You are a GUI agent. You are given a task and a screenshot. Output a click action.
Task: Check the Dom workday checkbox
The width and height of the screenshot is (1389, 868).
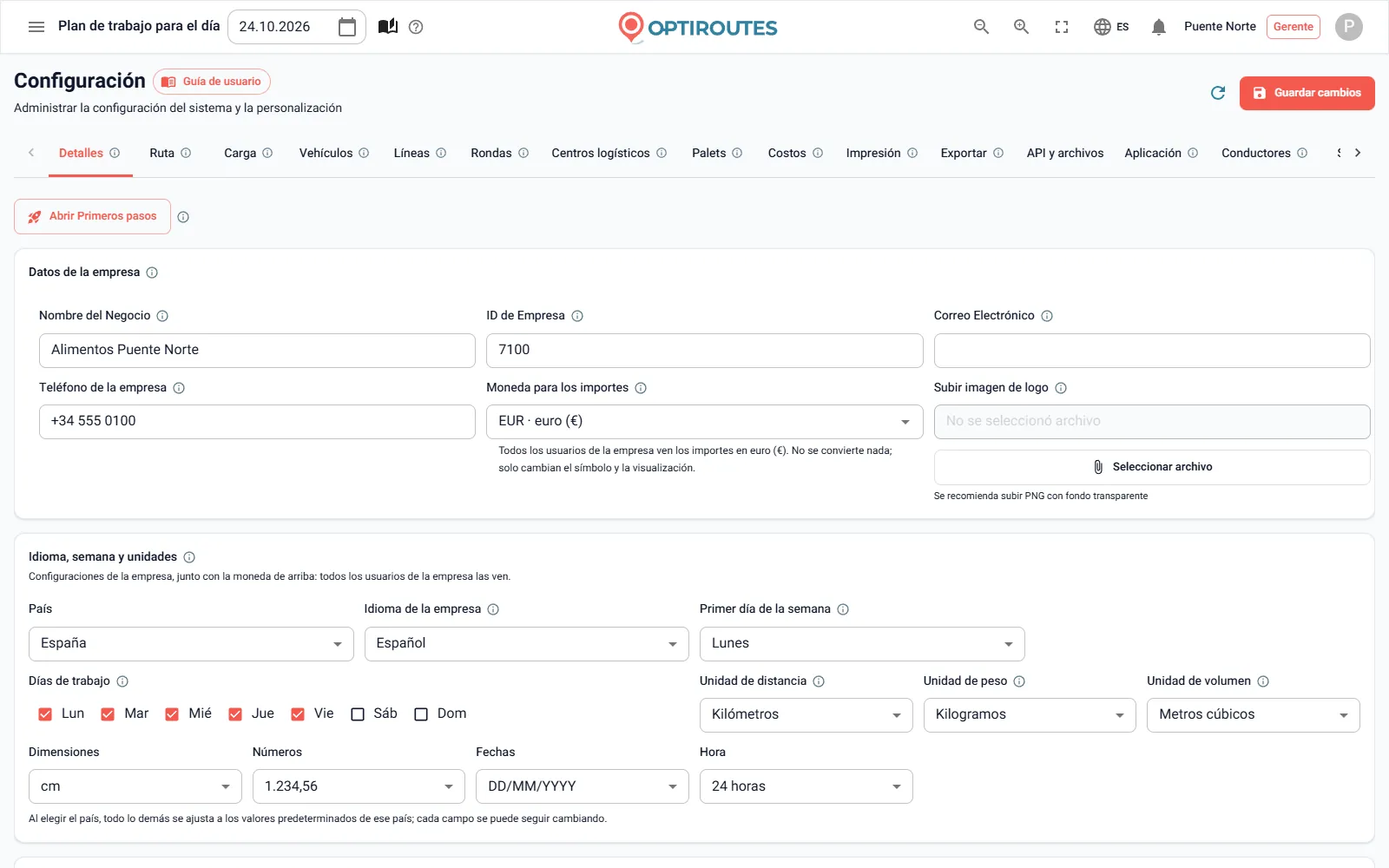[421, 714]
